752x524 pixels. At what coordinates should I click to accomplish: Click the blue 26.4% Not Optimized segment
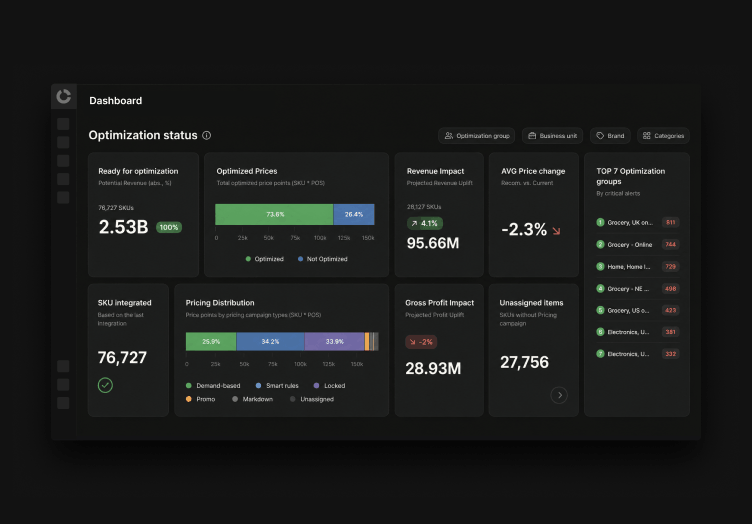[354, 214]
